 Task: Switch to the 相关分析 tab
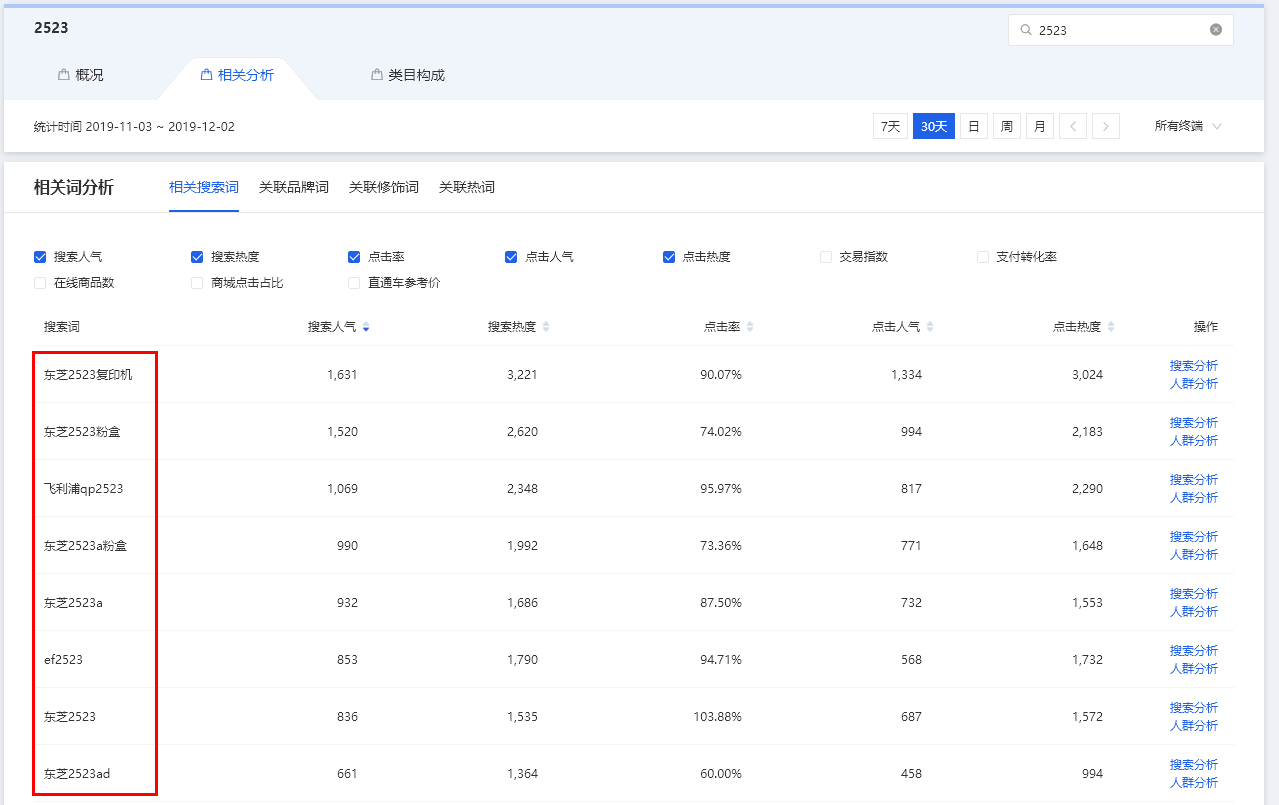point(237,75)
